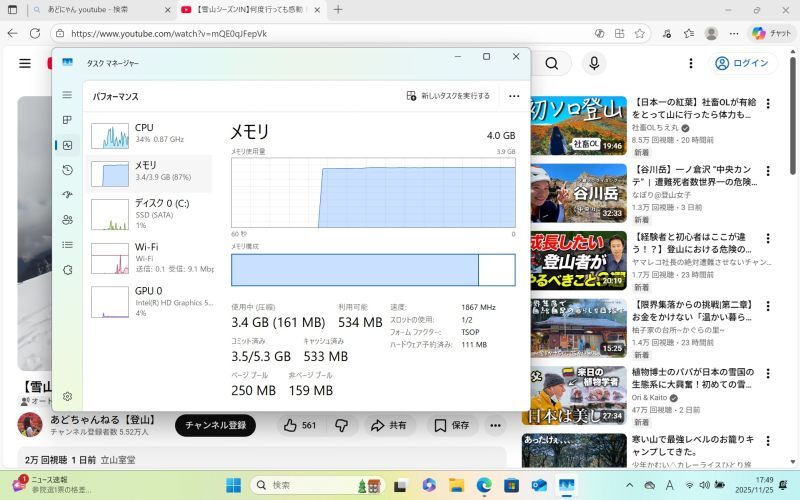Click 保存 save button
The width and height of the screenshot is (800, 500).
pyautogui.click(x=452, y=426)
